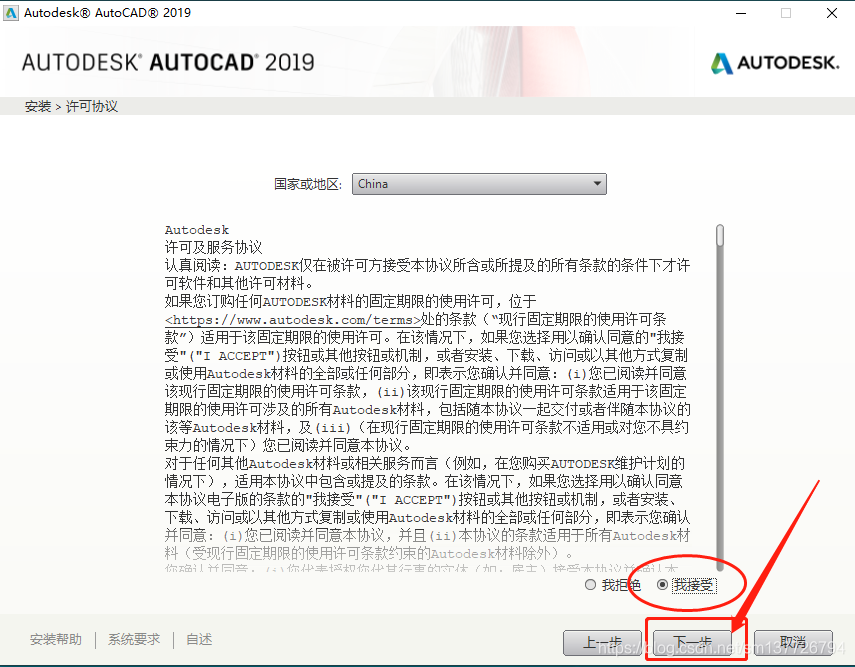Minimize the AutoCAD installer window
This screenshot has height=667, width=855.
(741, 13)
